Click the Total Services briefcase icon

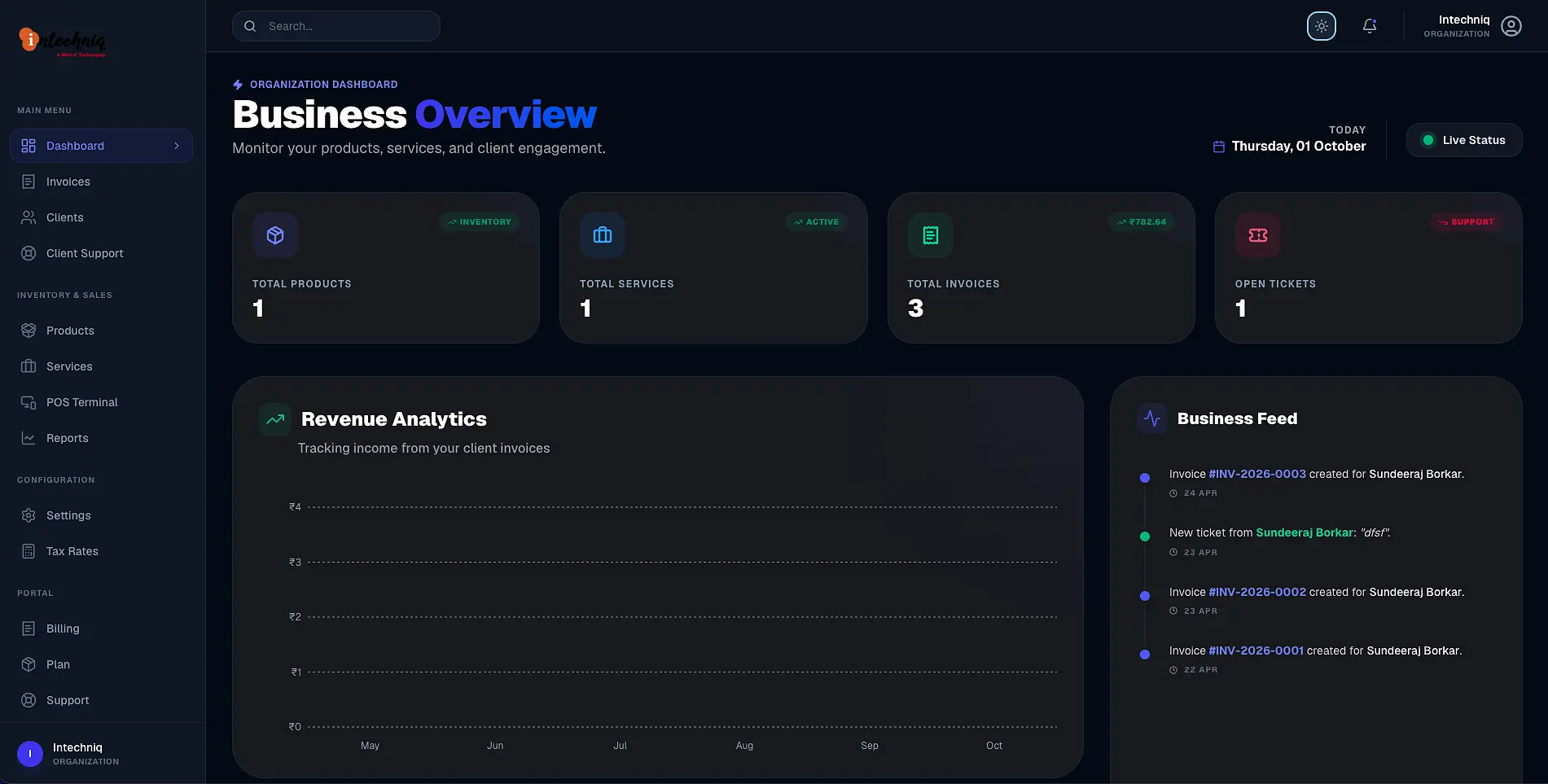603,235
